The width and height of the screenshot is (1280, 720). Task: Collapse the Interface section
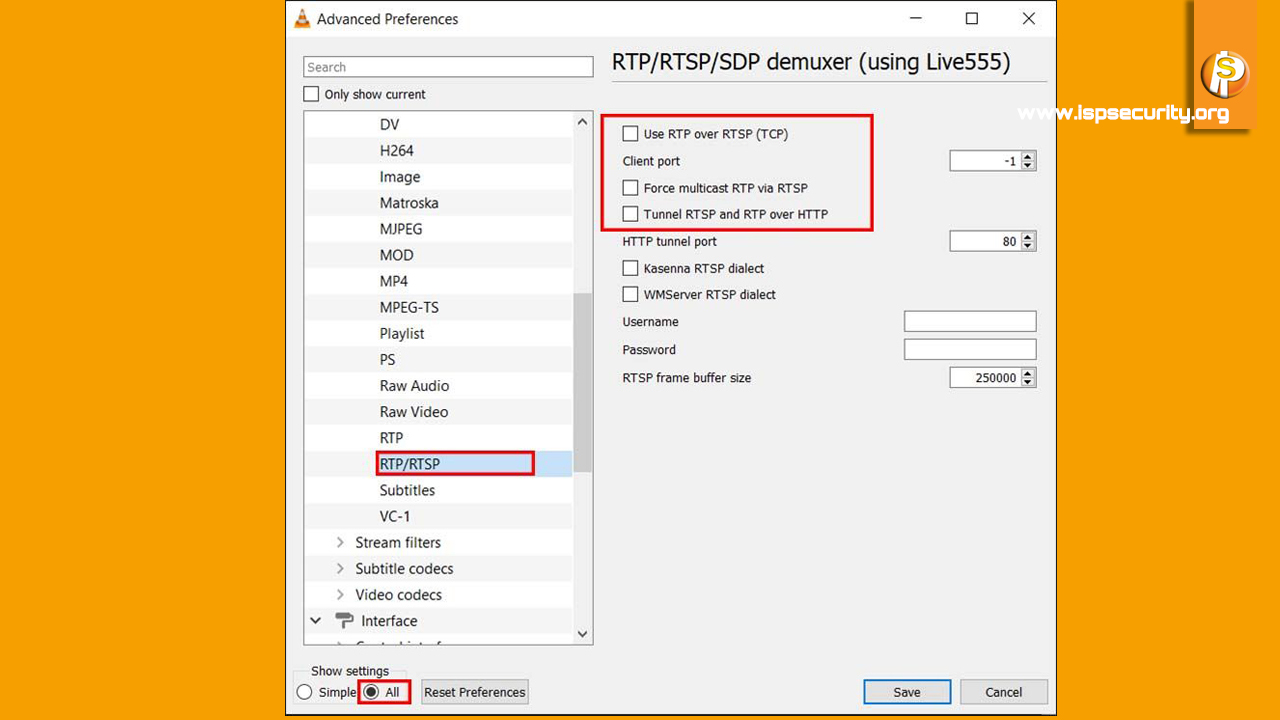(x=316, y=621)
